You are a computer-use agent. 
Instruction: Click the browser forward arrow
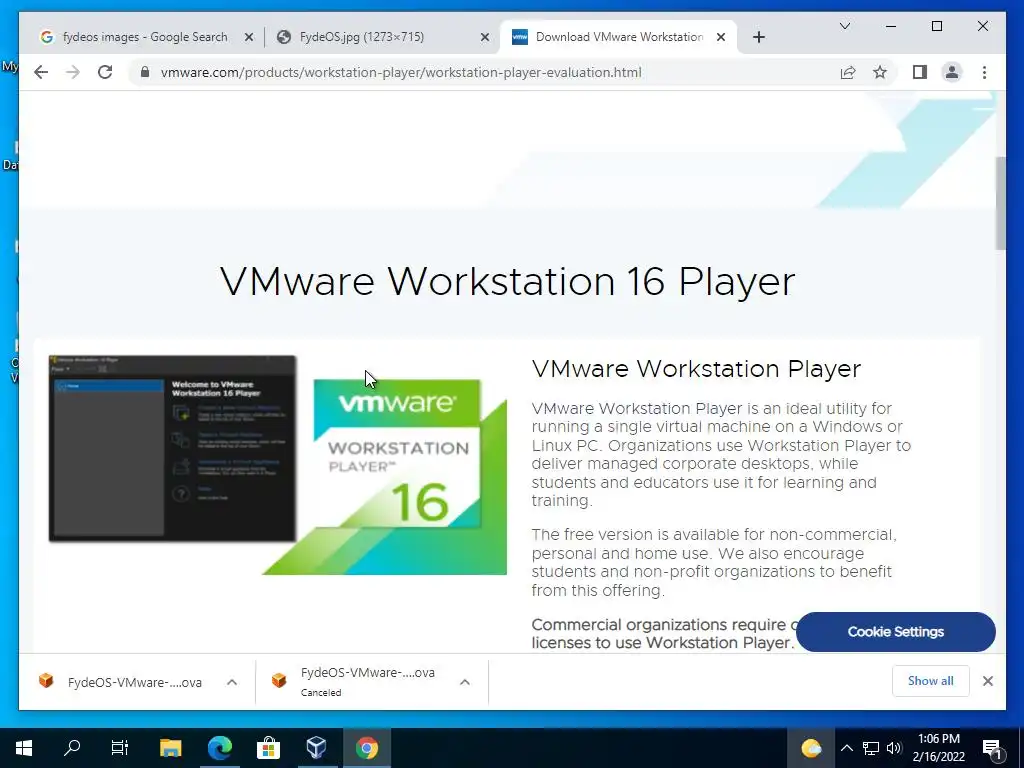[x=73, y=72]
